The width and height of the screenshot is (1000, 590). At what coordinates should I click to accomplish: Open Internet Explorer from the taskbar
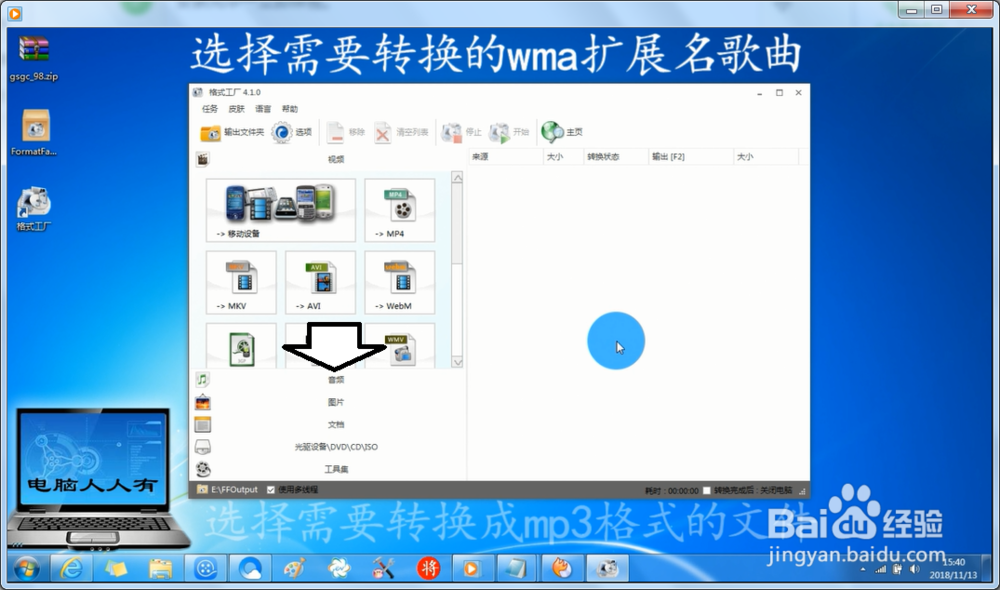(71, 568)
